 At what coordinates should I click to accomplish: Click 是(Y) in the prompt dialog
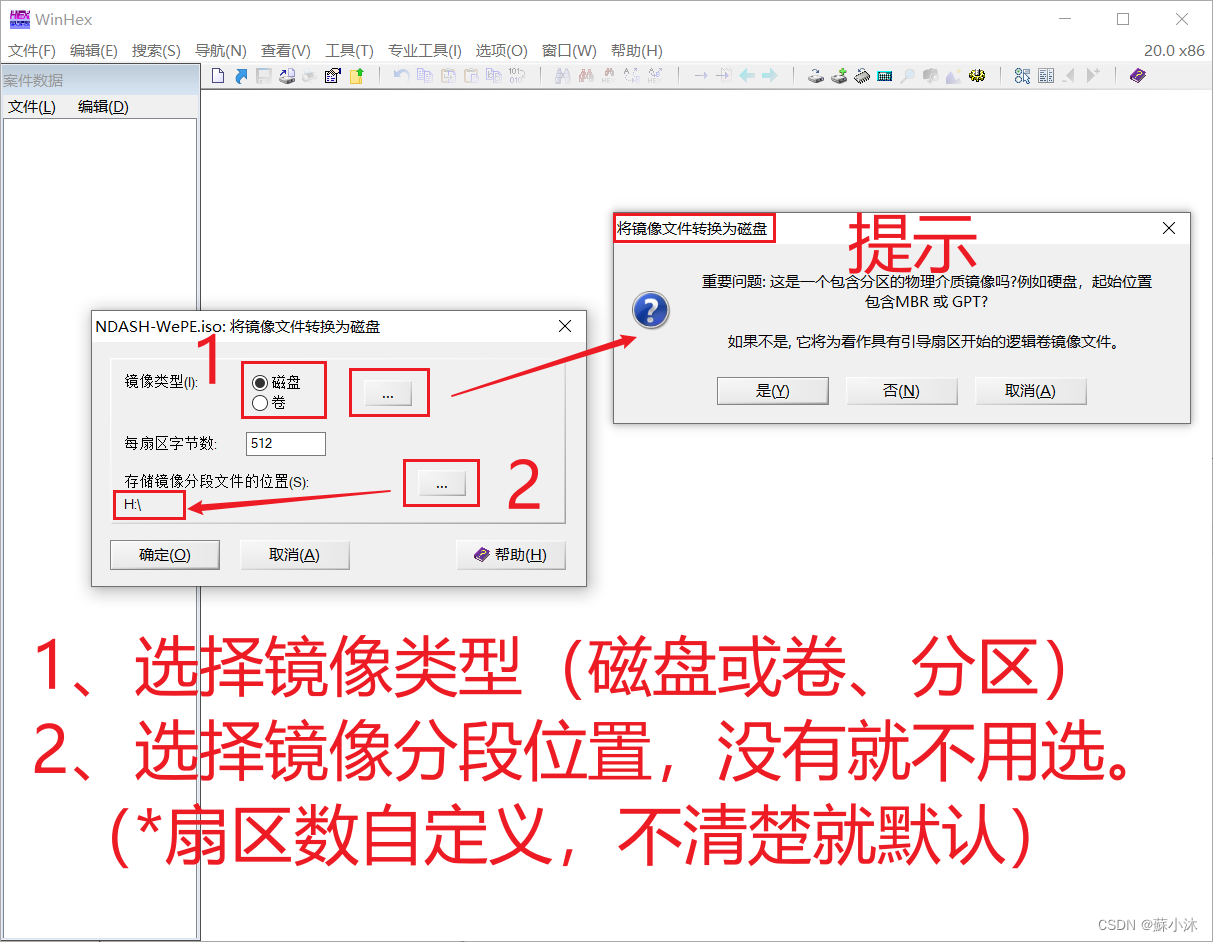[773, 391]
